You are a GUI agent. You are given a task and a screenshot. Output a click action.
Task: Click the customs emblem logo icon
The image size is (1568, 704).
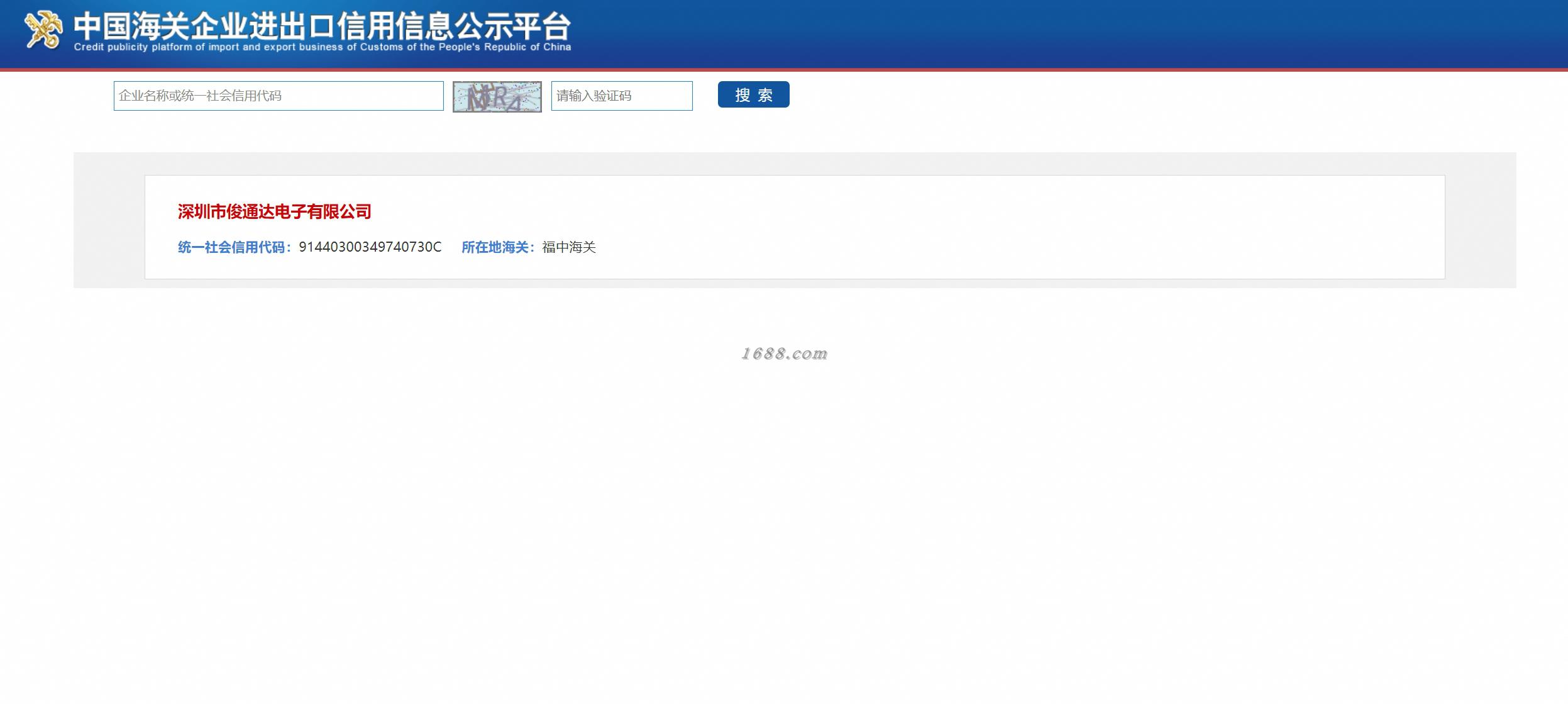pyautogui.click(x=43, y=30)
